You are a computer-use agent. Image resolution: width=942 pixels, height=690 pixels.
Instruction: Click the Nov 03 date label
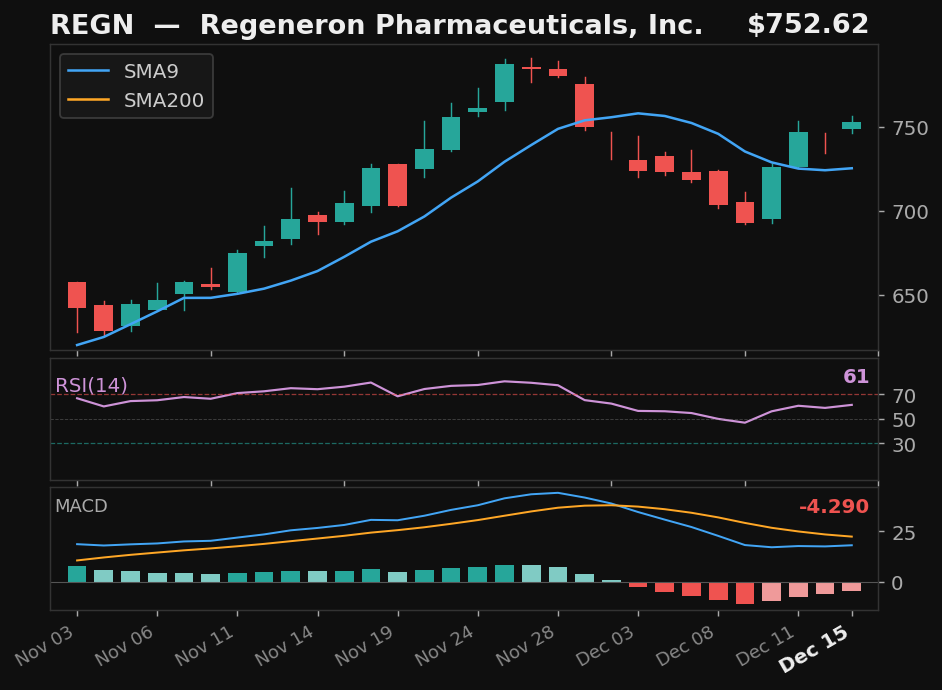point(46,646)
